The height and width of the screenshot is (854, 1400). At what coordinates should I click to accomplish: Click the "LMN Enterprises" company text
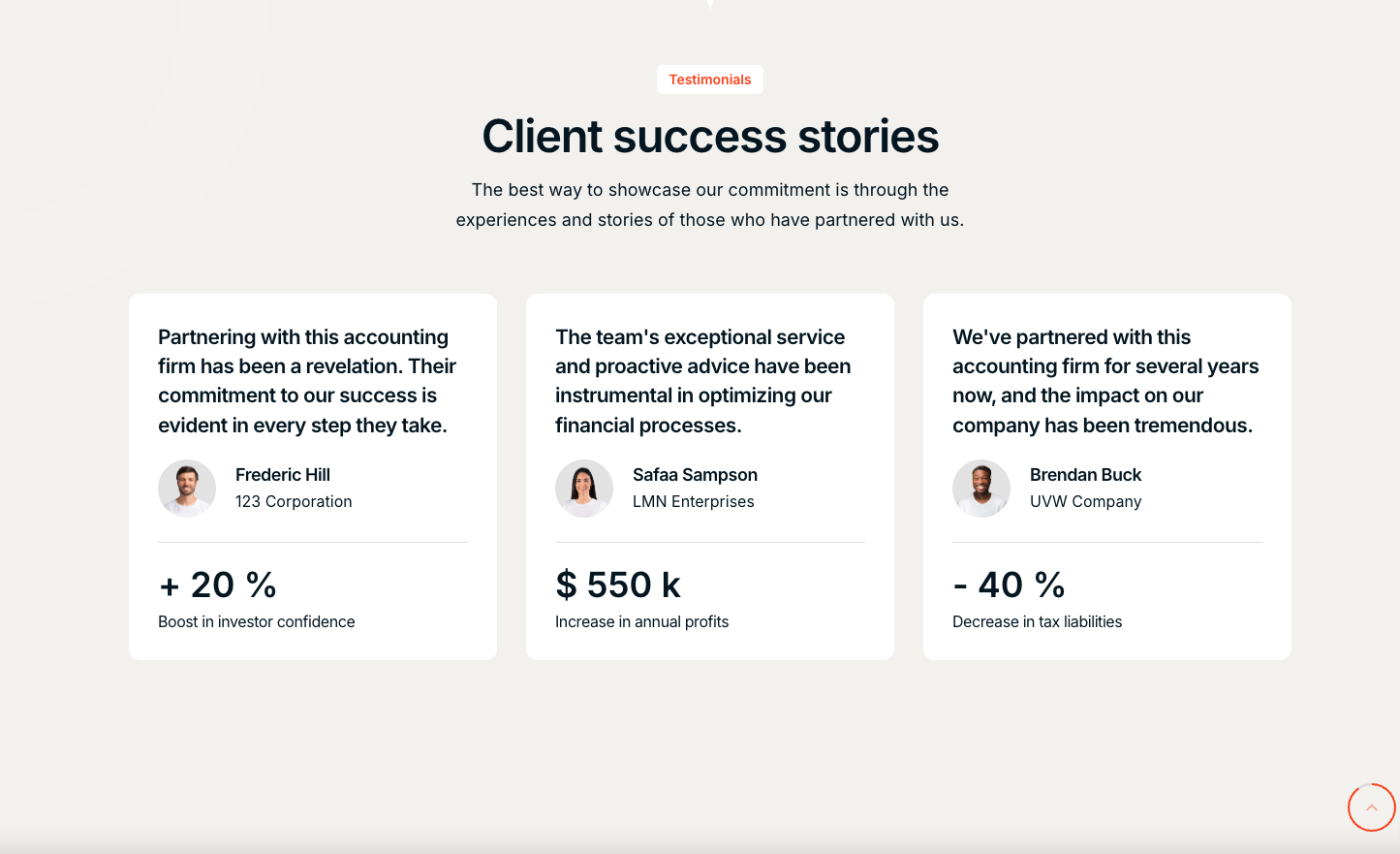[x=693, y=501]
